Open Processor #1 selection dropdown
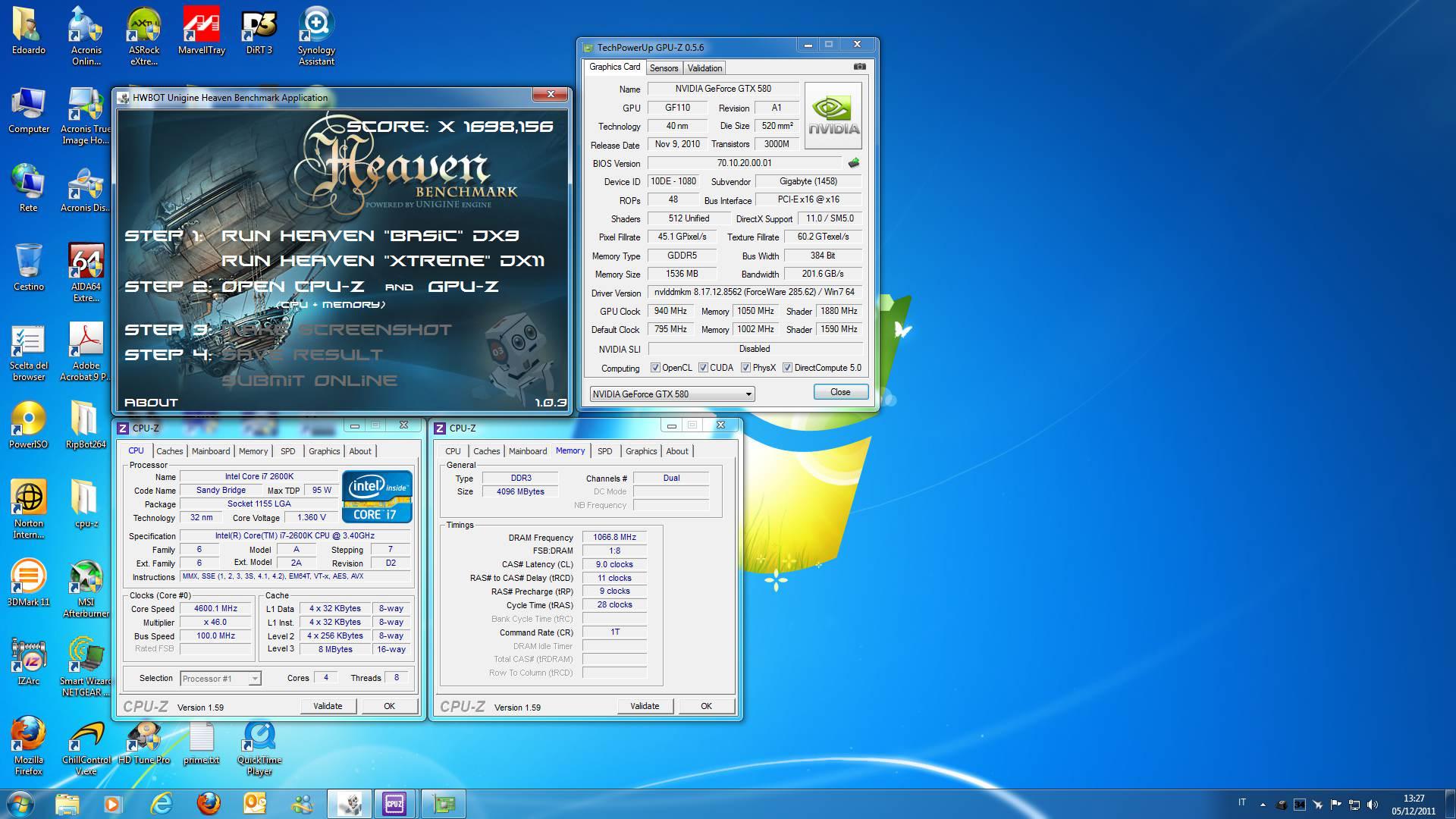The width and height of the screenshot is (1456, 819). coord(221,679)
